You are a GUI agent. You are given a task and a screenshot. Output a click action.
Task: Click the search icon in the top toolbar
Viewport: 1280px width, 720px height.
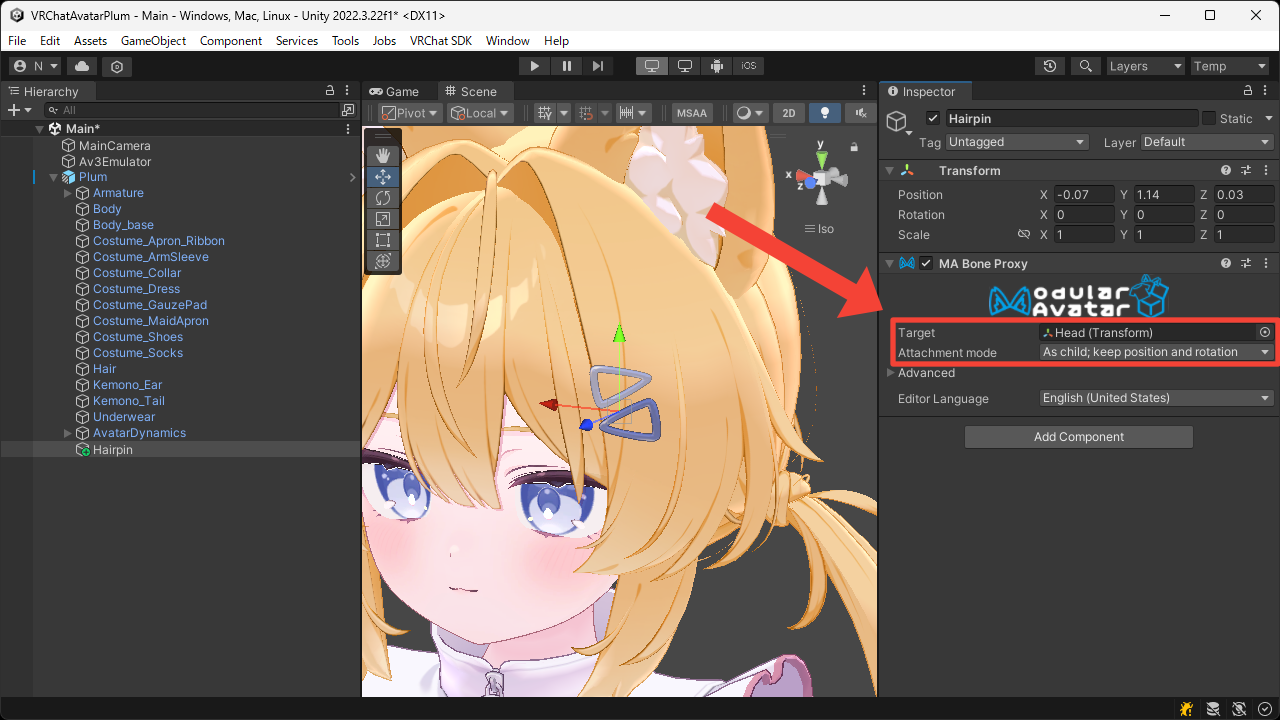(x=1086, y=65)
